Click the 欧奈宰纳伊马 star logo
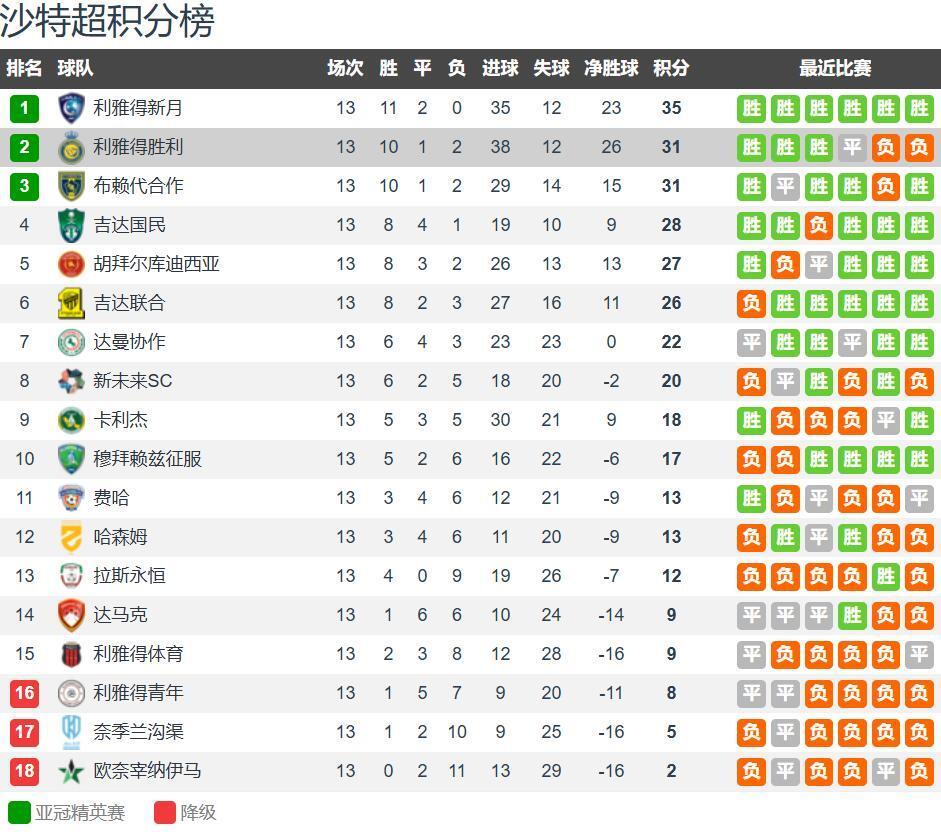The width and height of the screenshot is (941, 832). coord(71,771)
